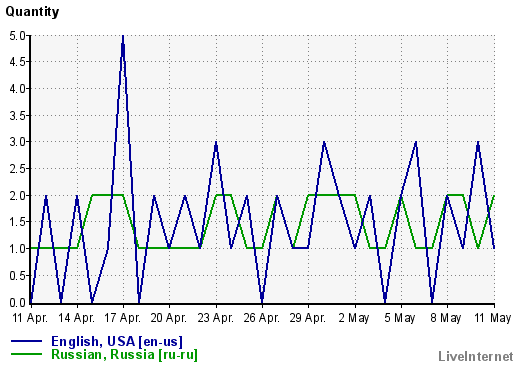Click the 5.0 y-axis value label
Screen dimensions: 520x366
click(17, 36)
